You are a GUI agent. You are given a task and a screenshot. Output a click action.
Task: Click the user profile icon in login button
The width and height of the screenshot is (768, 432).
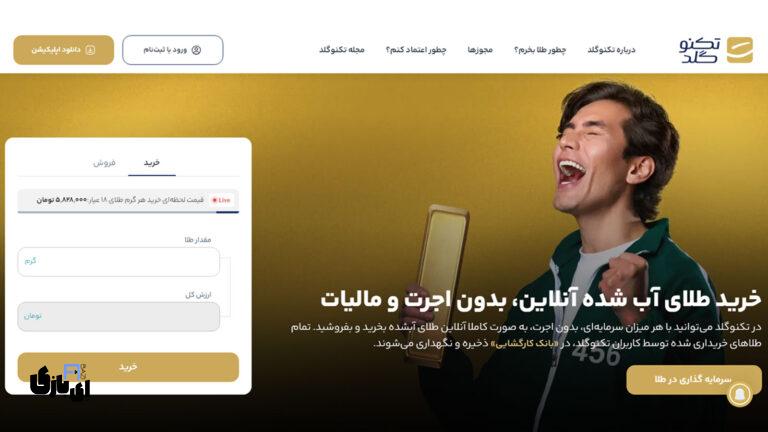[196, 50]
